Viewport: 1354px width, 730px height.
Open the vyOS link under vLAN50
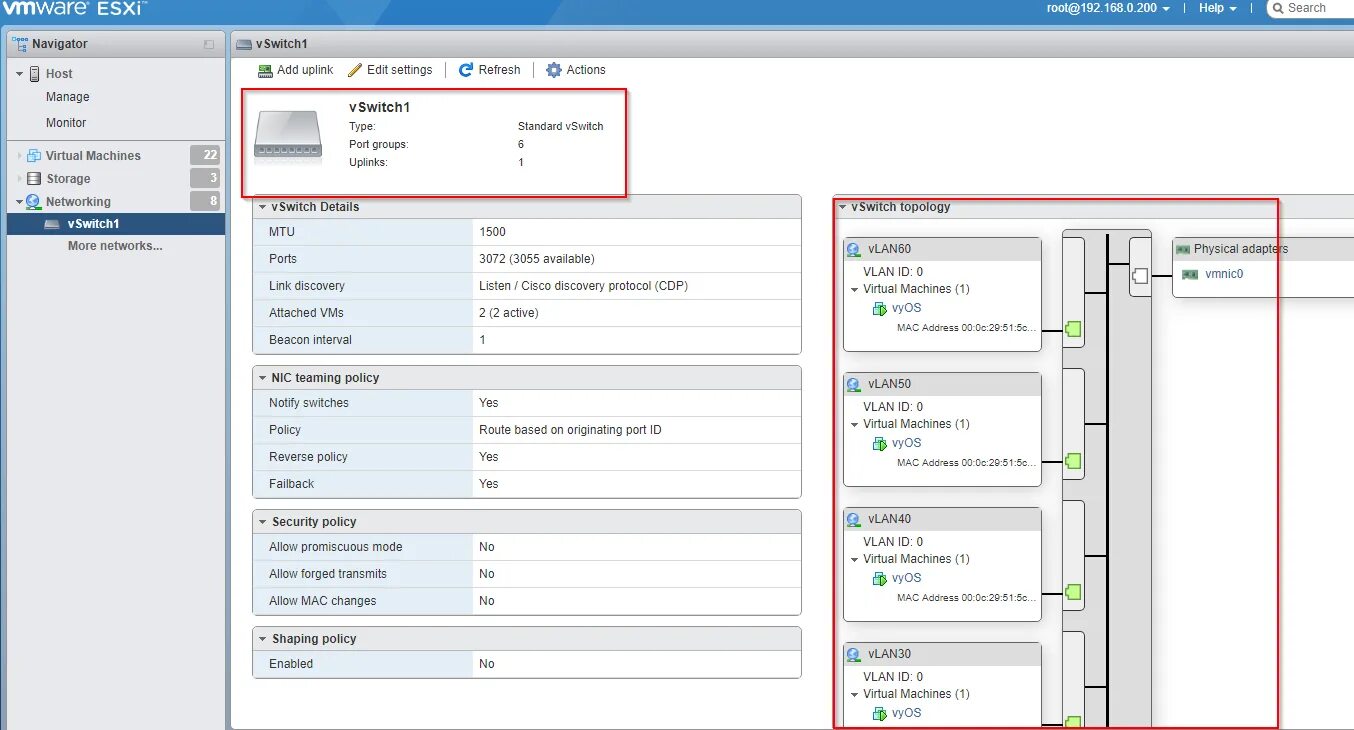[907, 443]
